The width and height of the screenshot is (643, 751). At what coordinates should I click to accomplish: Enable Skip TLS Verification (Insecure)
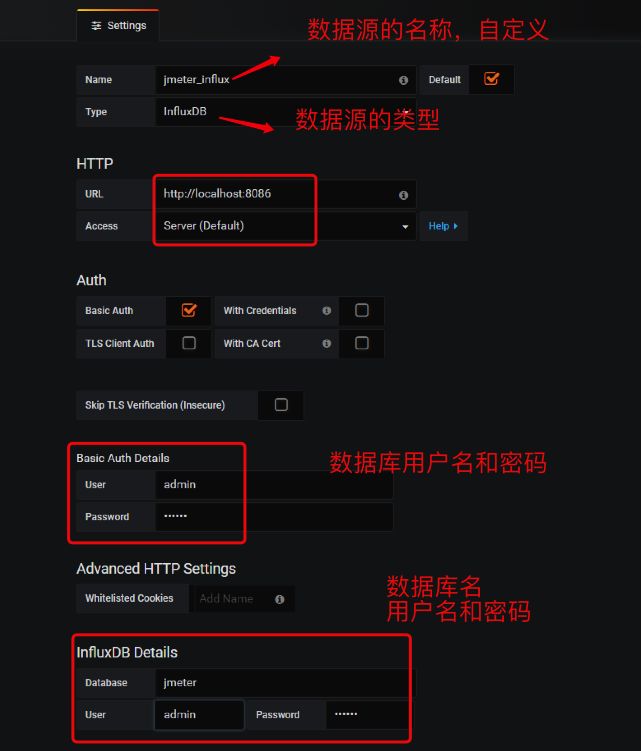coord(281,405)
